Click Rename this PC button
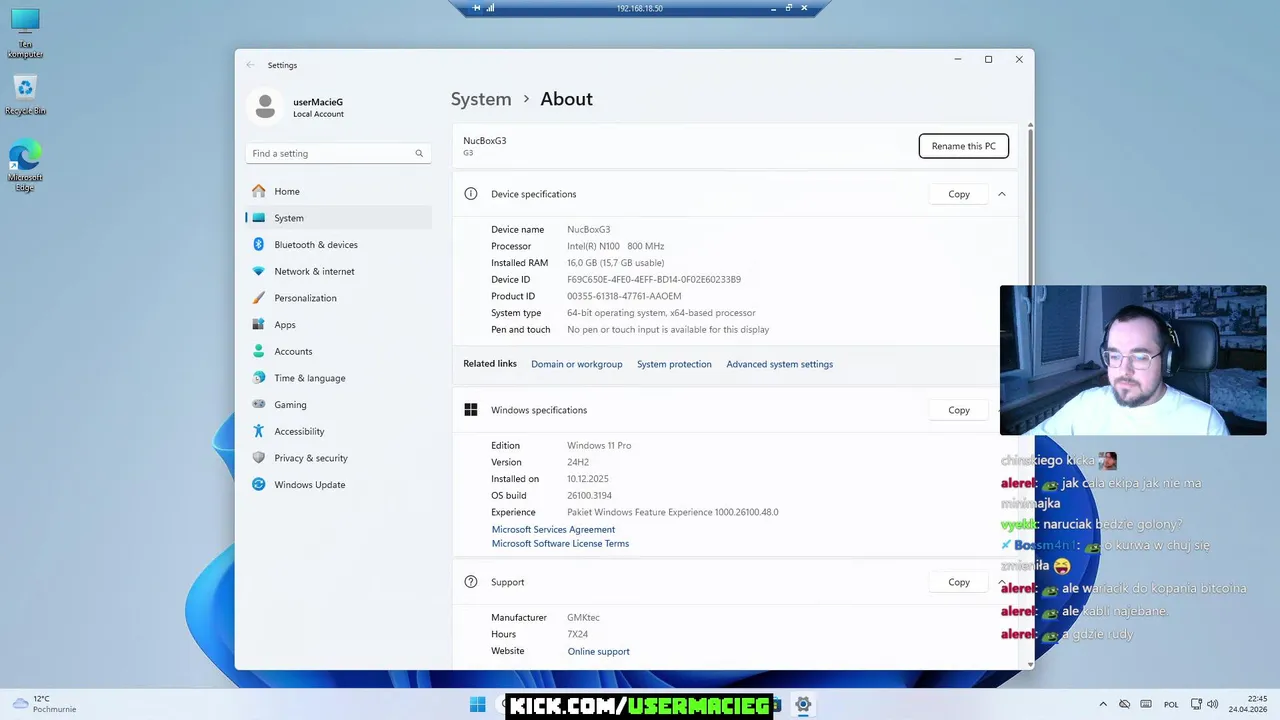The width and height of the screenshot is (1280, 720). coord(964,146)
